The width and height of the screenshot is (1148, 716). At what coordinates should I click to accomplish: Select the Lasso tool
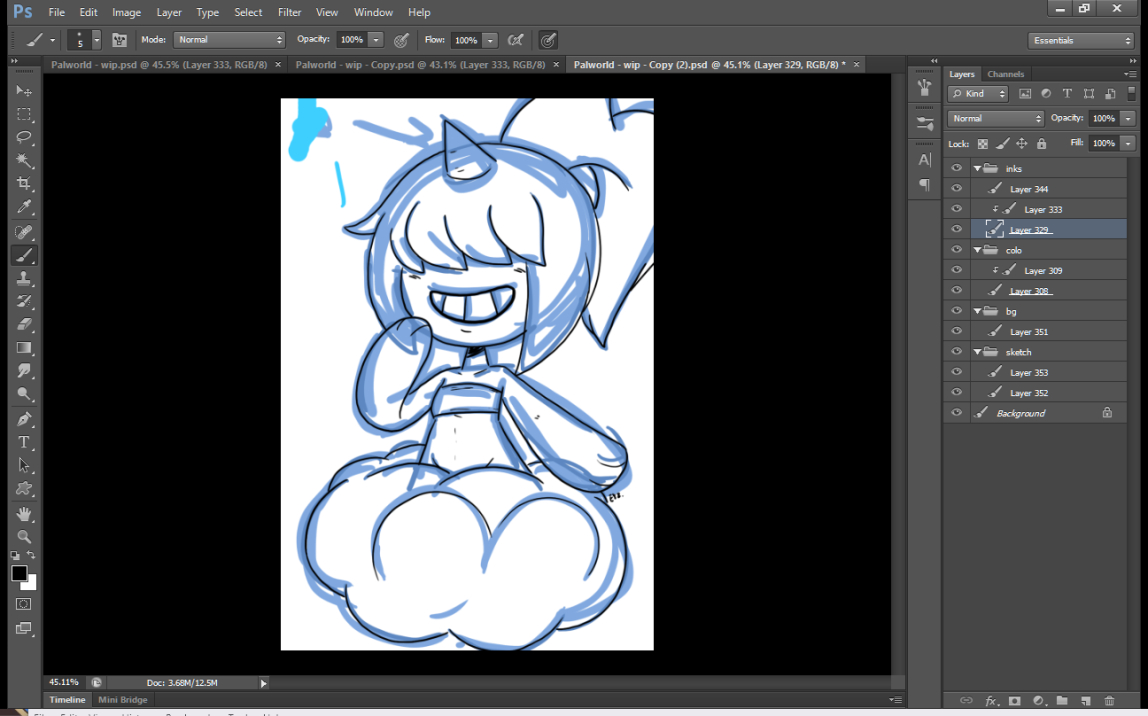click(x=24, y=137)
